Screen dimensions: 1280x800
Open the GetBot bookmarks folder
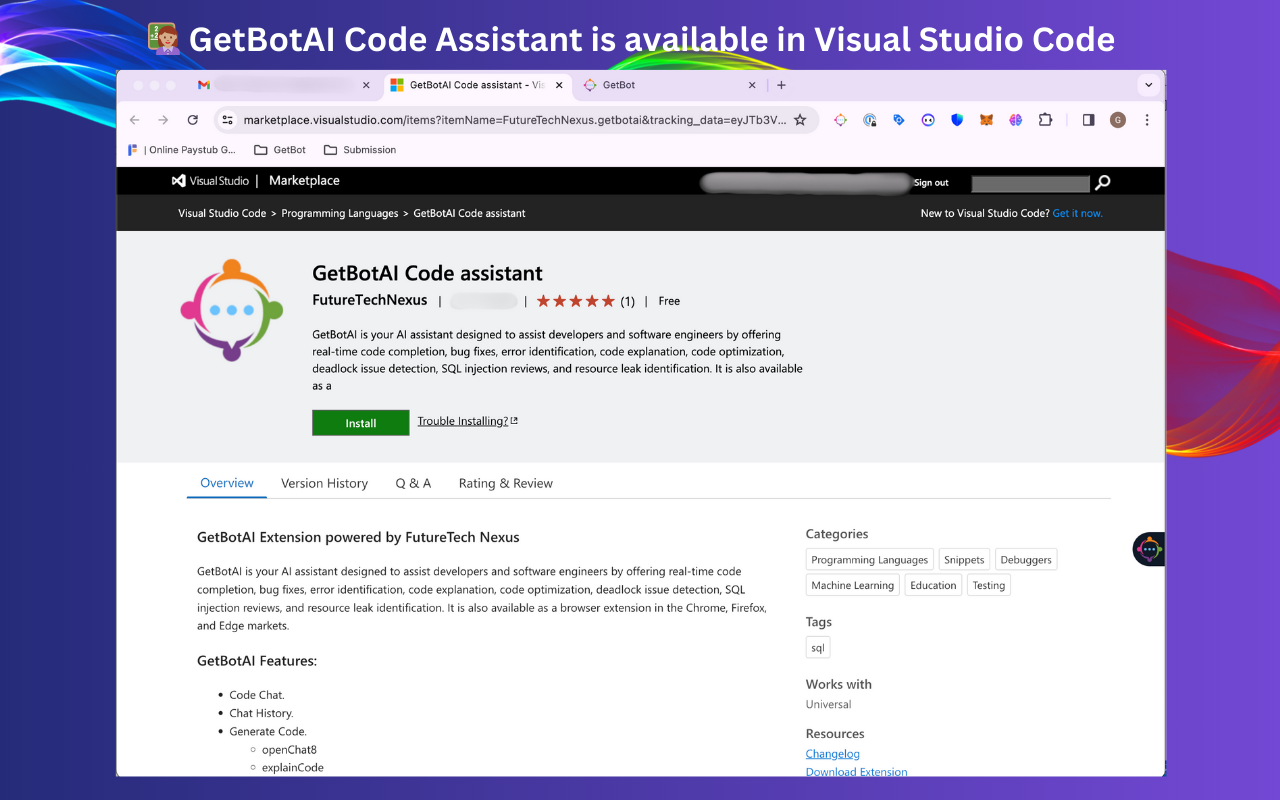click(280, 150)
